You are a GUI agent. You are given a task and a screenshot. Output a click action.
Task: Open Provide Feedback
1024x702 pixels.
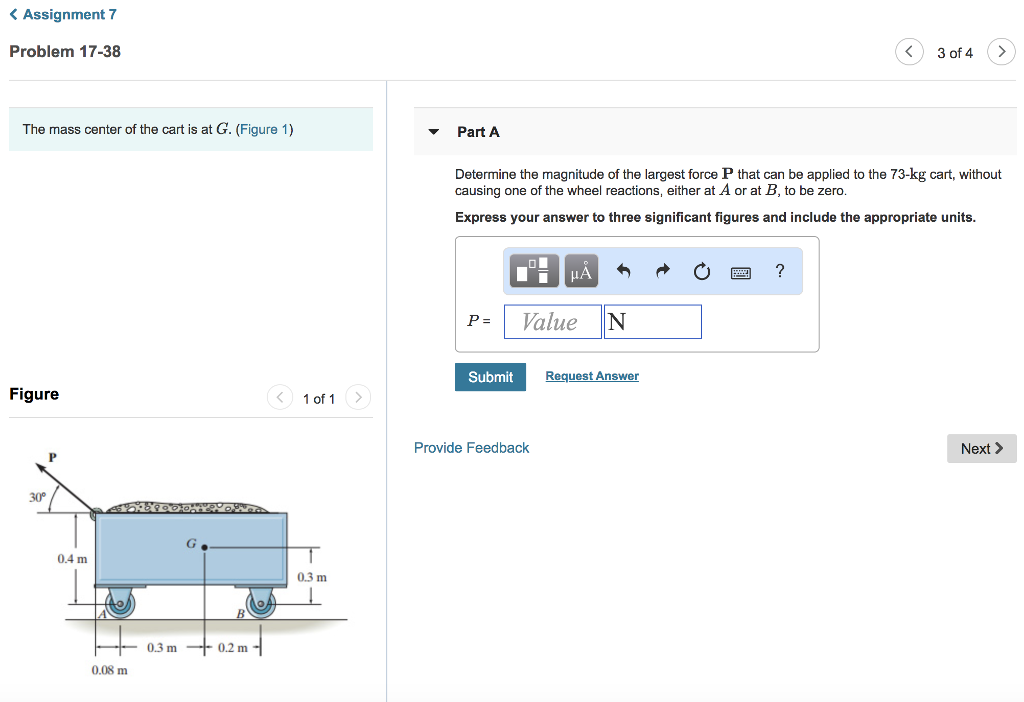471,447
